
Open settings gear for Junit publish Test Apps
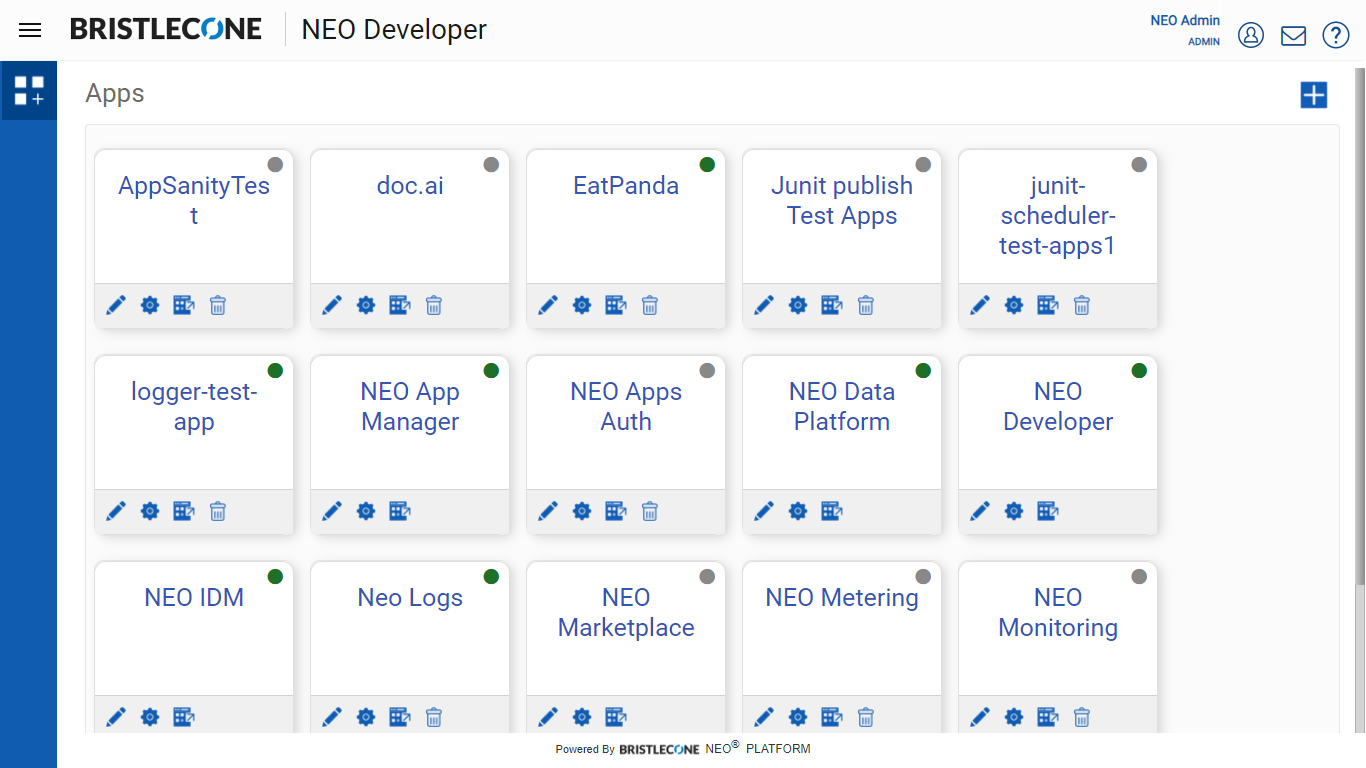(x=798, y=305)
